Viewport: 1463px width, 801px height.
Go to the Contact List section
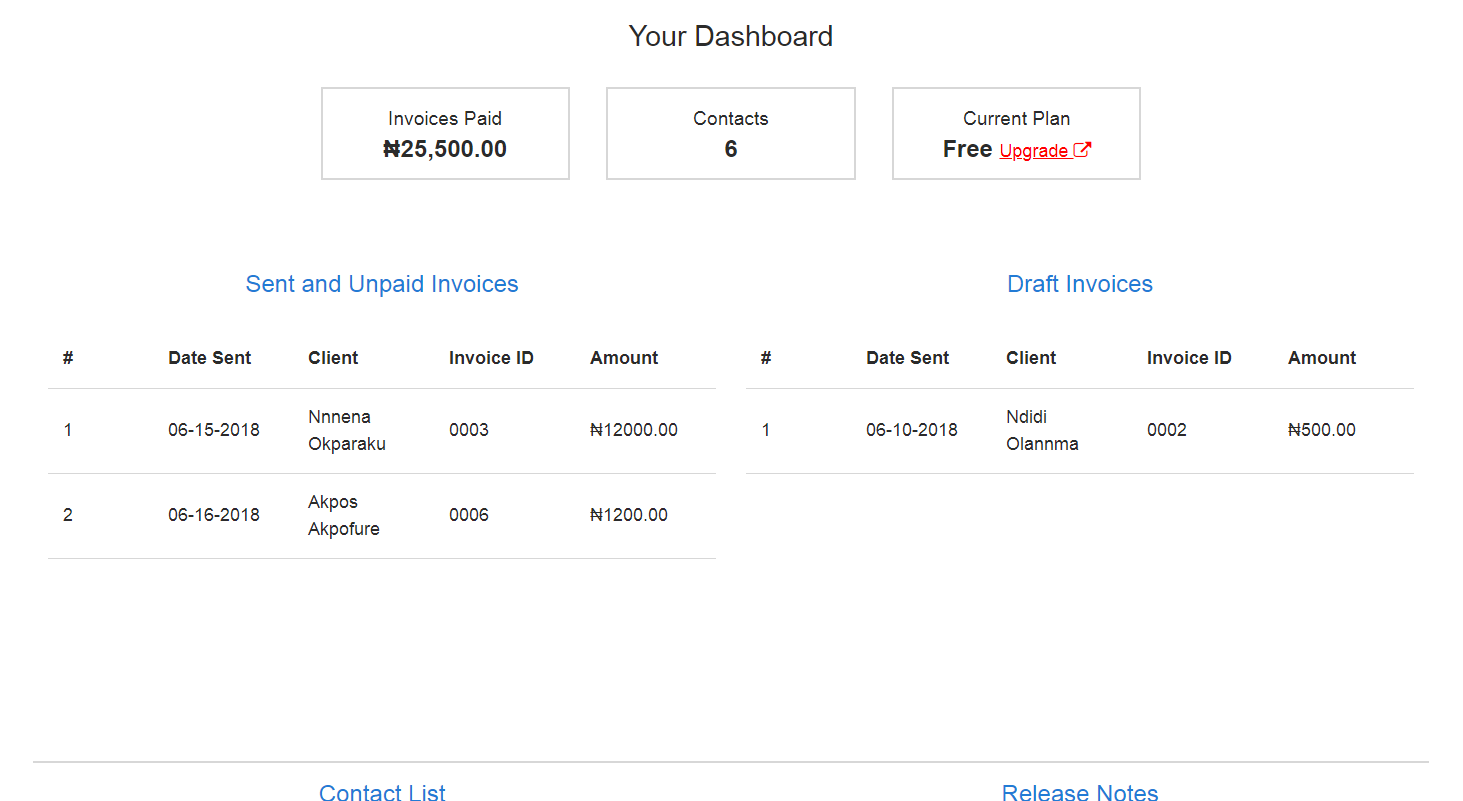(x=382, y=792)
